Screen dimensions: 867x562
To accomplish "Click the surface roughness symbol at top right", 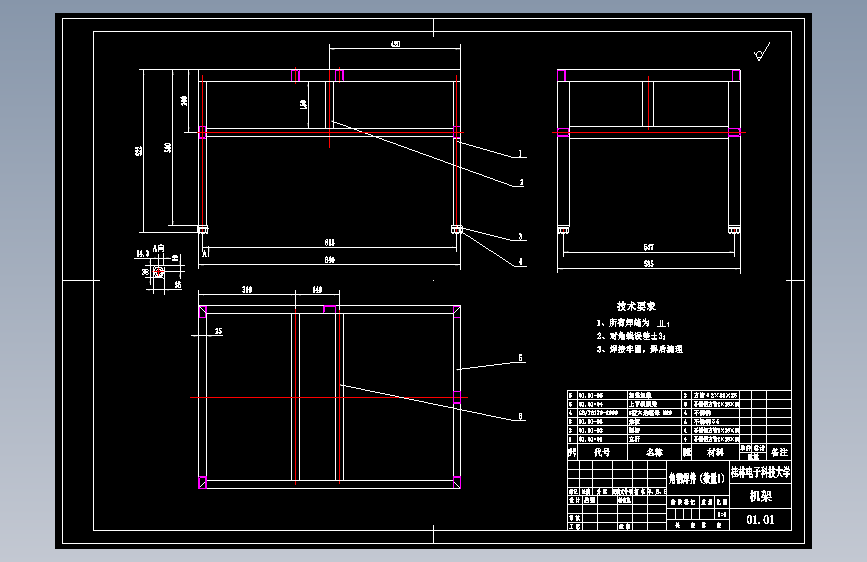I will 761,51.
